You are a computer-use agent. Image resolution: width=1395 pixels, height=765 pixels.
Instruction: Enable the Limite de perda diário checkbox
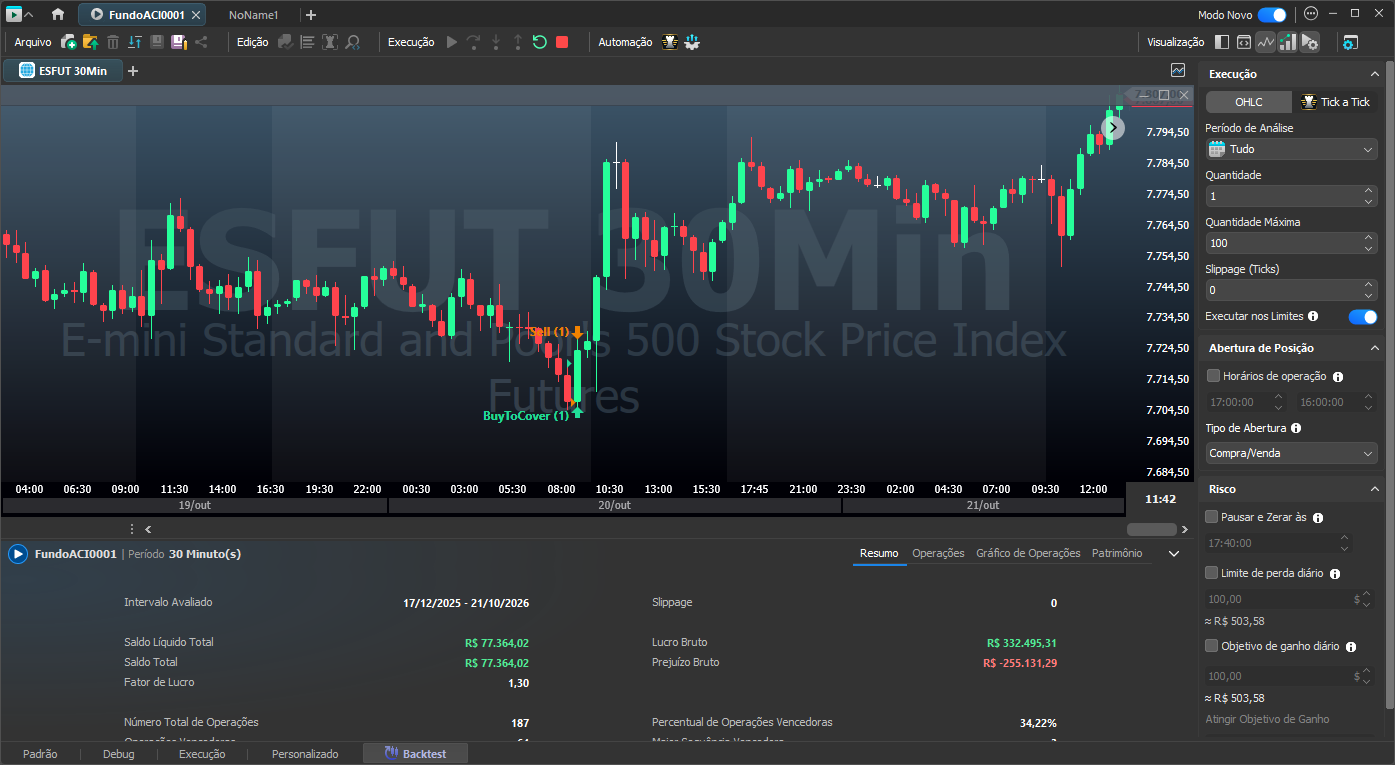(x=1212, y=573)
